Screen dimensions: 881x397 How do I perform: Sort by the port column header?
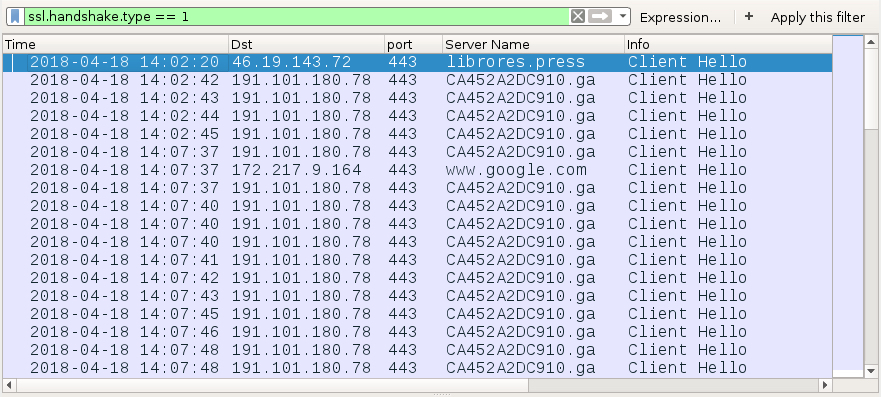(x=414, y=44)
